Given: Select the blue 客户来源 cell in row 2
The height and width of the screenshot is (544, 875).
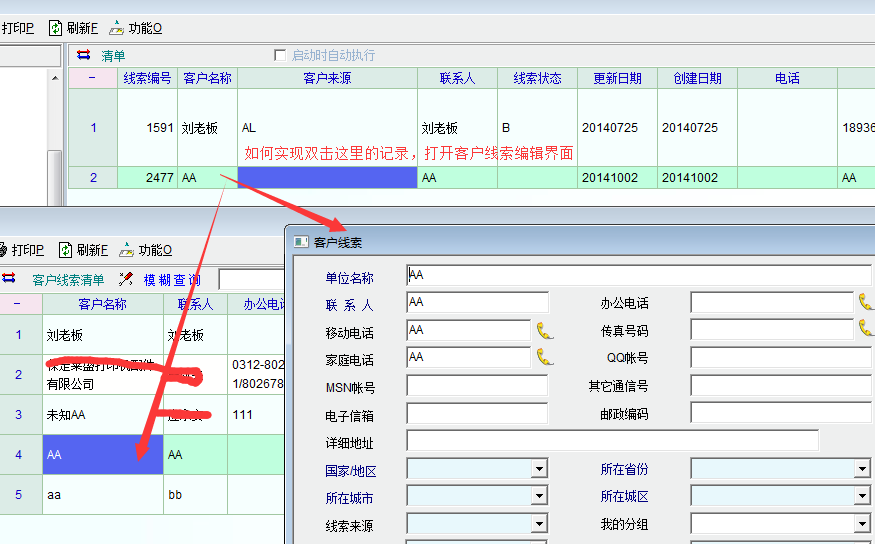Looking at the screenshot, I should [327, 177].
